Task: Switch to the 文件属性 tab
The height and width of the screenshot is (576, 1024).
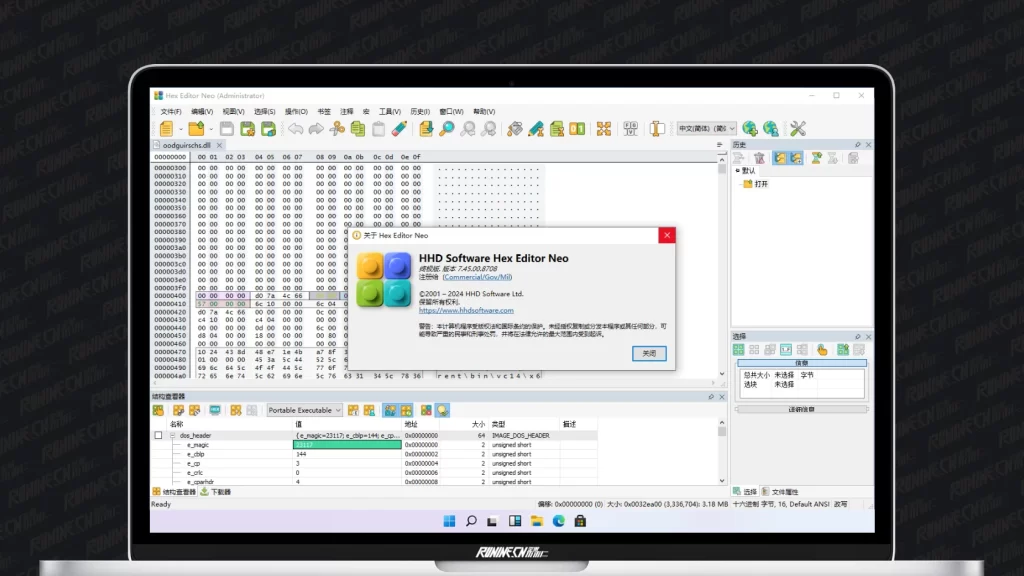Action: (784, 492)
